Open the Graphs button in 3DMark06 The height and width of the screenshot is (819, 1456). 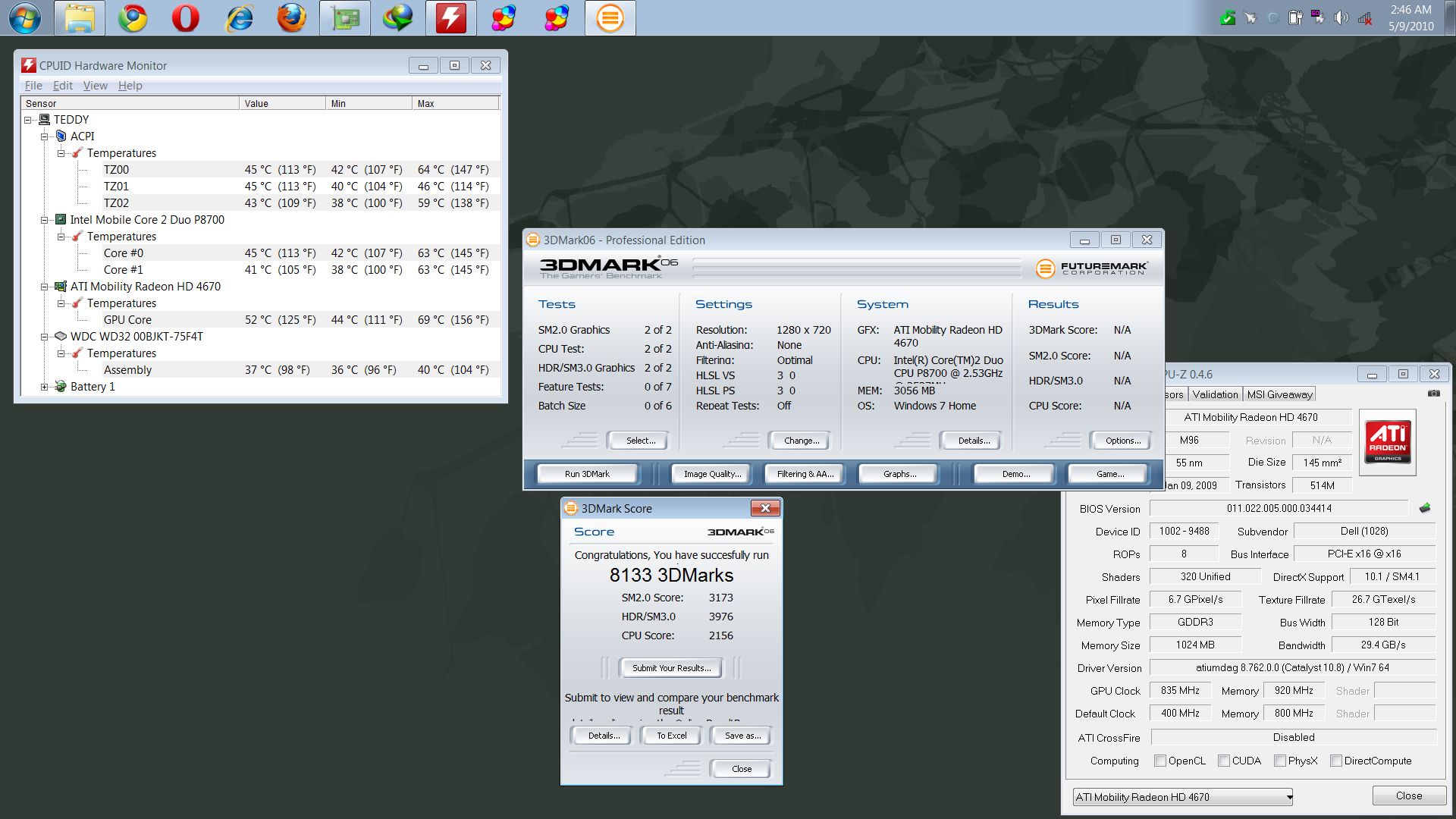899,474
